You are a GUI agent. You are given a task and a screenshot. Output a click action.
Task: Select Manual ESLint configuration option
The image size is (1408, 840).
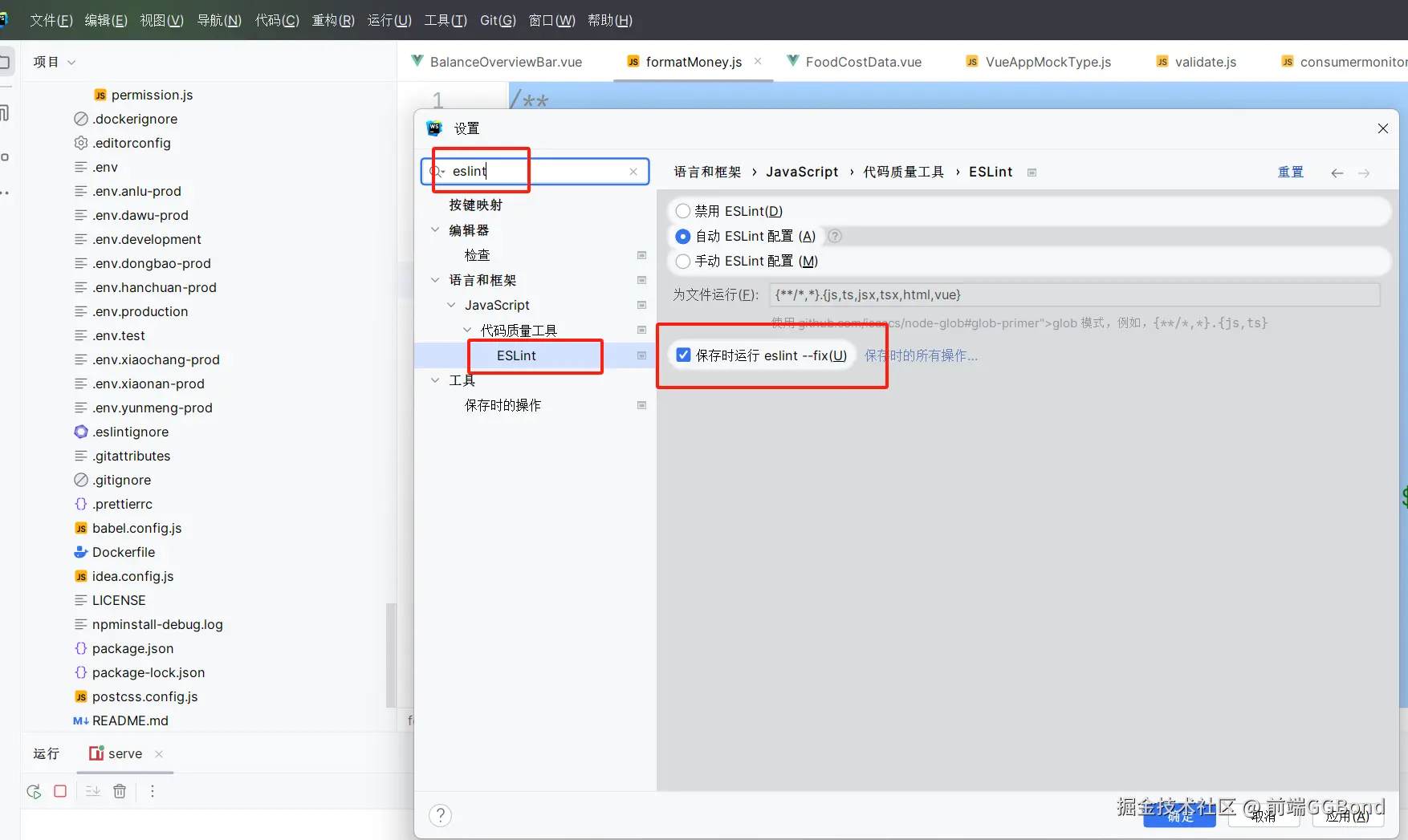tap(683, 261)
